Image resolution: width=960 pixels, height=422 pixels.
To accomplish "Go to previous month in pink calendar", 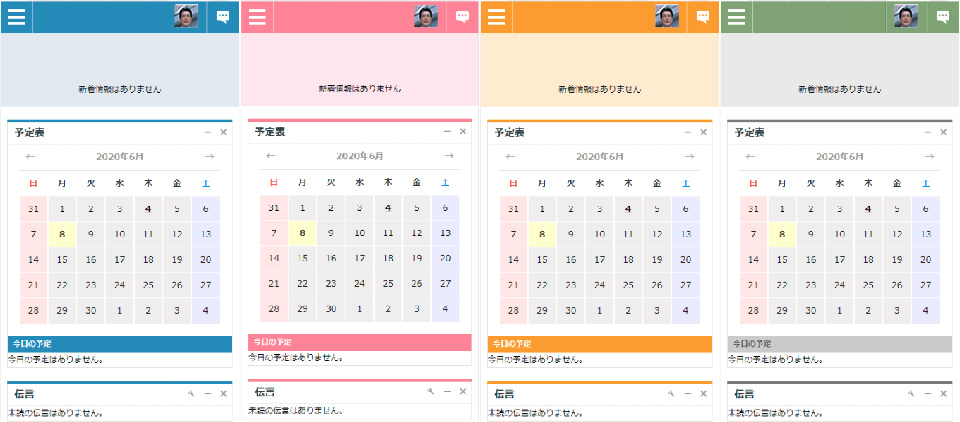I will pyautogui.click(x=271, y=156).
